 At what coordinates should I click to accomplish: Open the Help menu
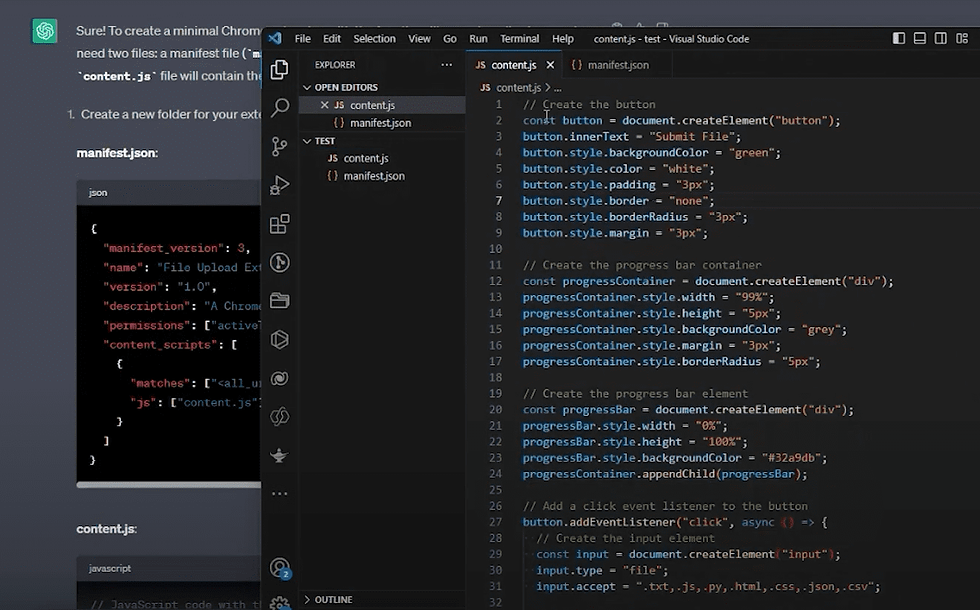click(562, 39)
